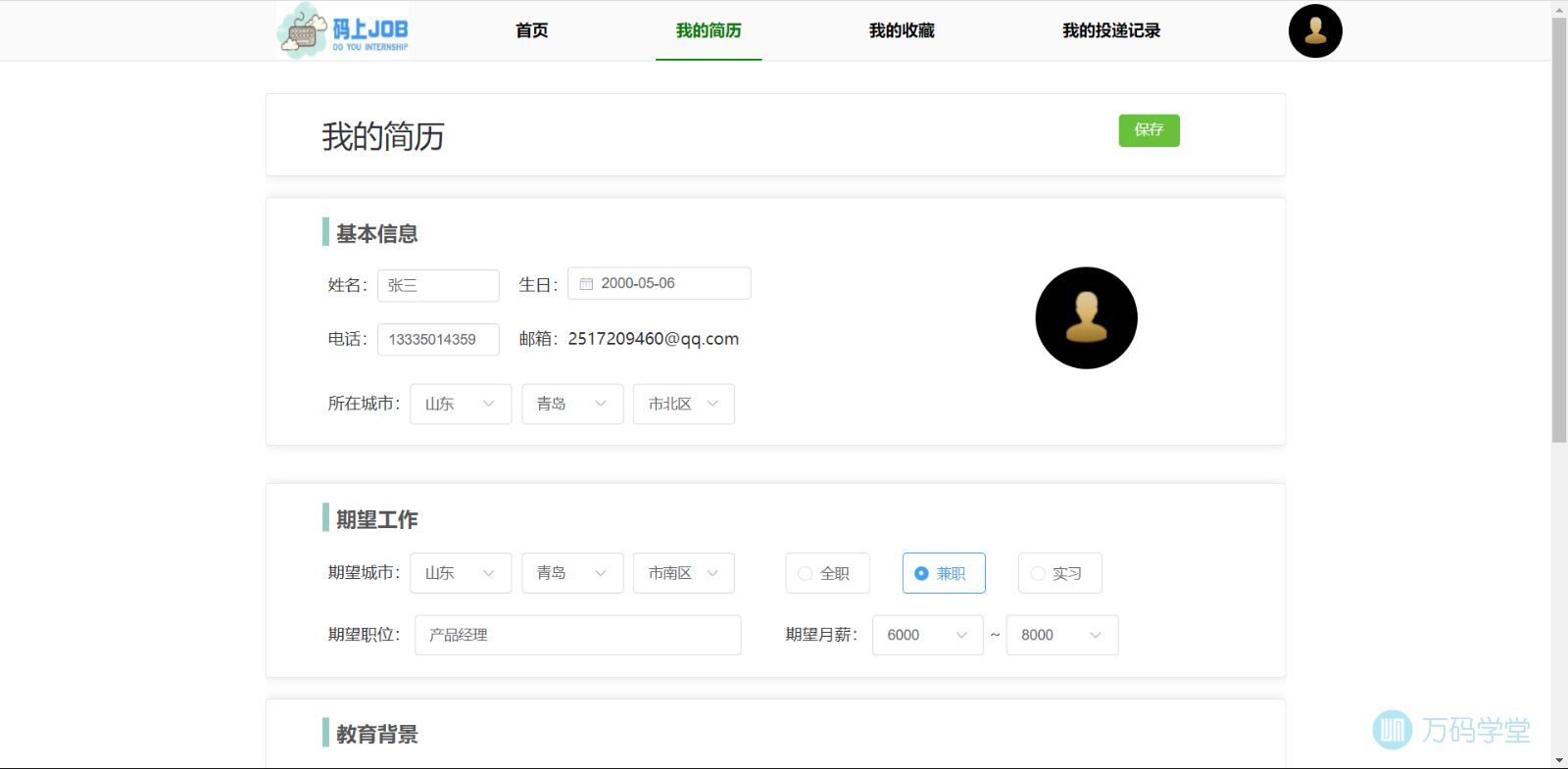This screenshot has height=769, width=1568.
Task: Open the 我的简历 tab
Action: point(709,30)
